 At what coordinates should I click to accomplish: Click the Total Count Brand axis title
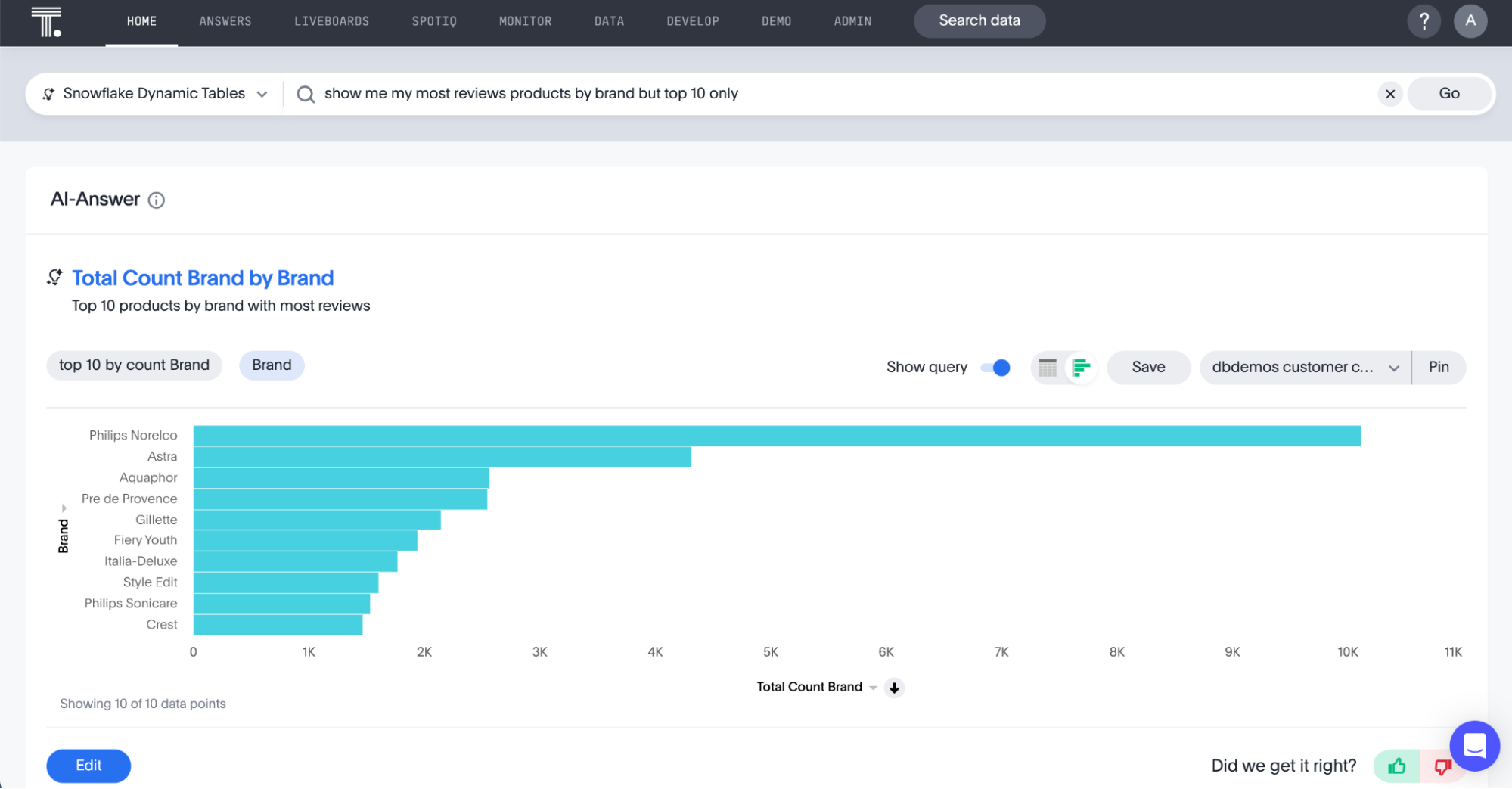[809, 688]
